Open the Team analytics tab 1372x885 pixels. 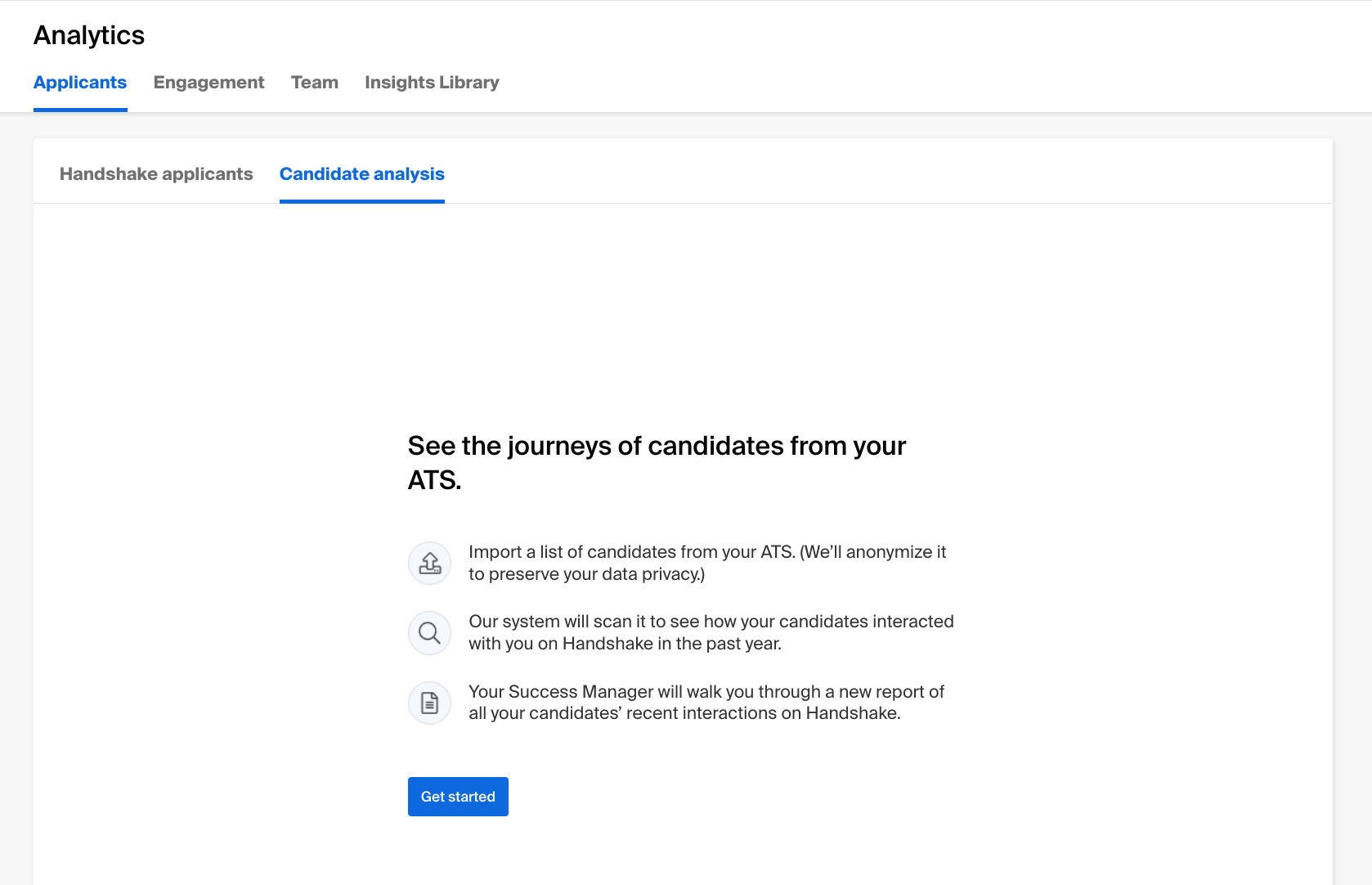point(315,82)
